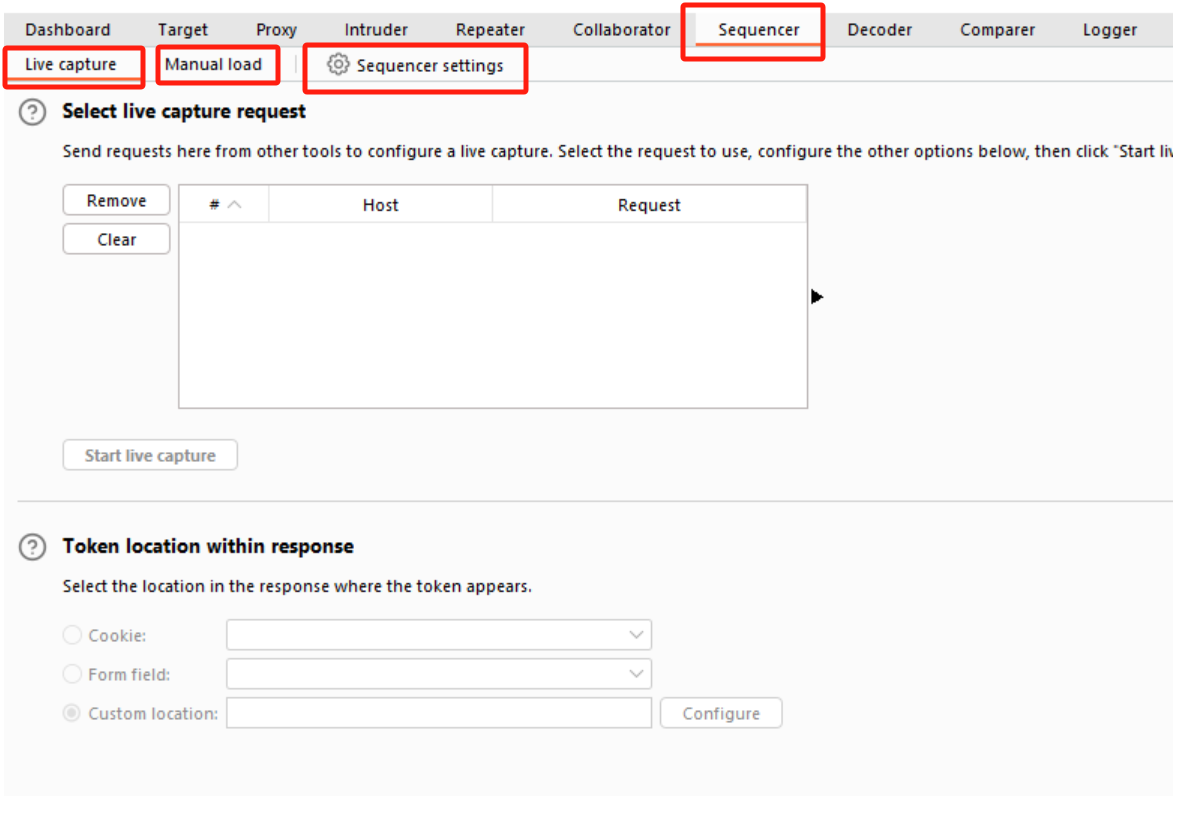Expand the Form field dropdown list
Screen dimensions: 1185x825
pyautogui.click(x=636, y=674)
